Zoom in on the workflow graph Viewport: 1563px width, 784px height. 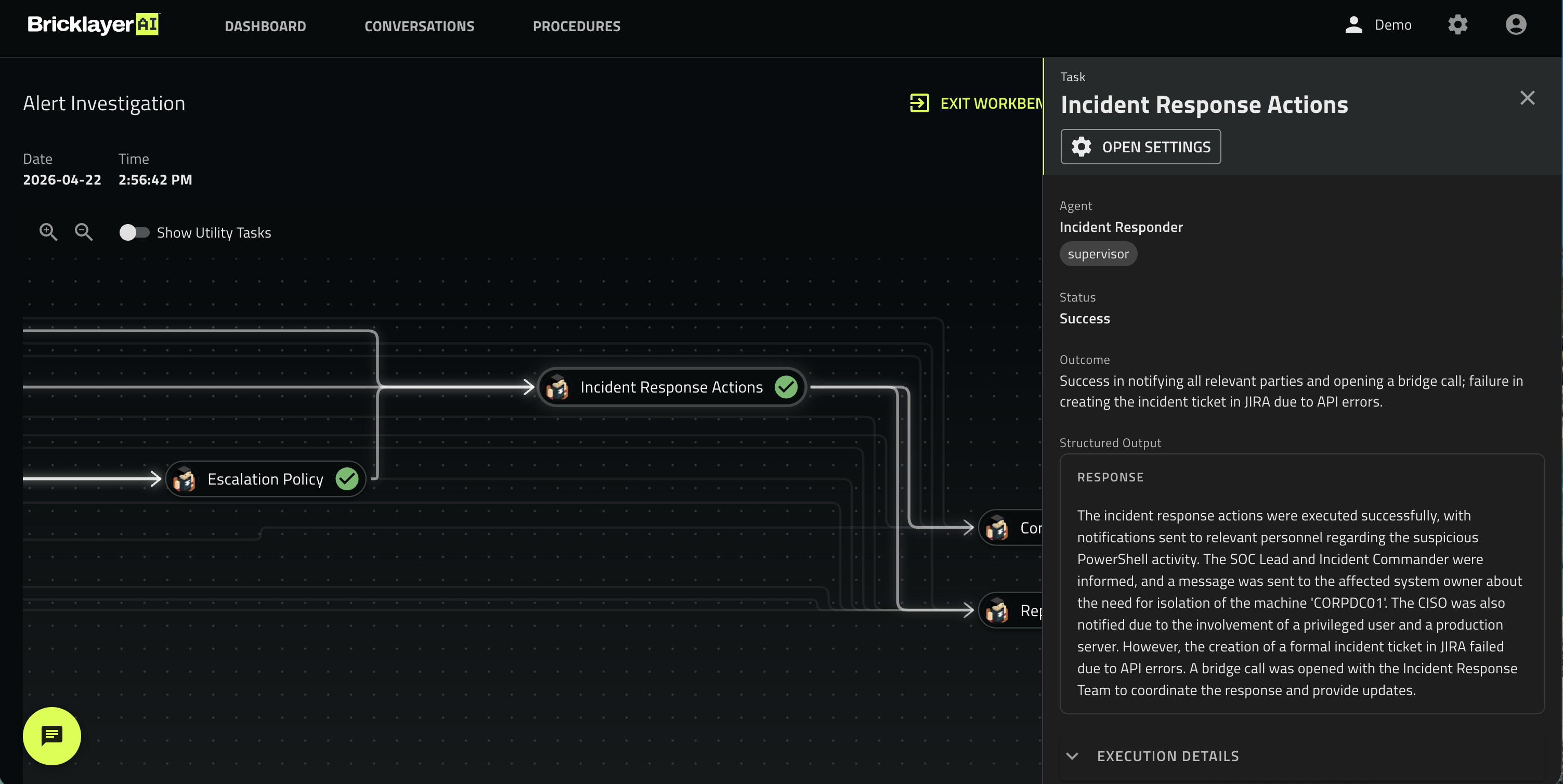click(48, 232)
